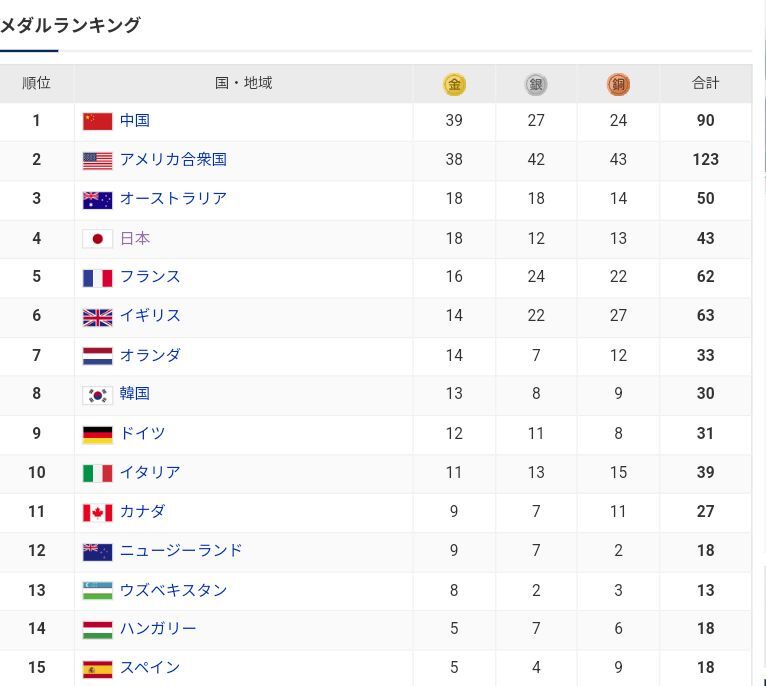This screenshot has height=686, width=766.
Task: Click the bronze medal icon header
Action: (618, 84)
